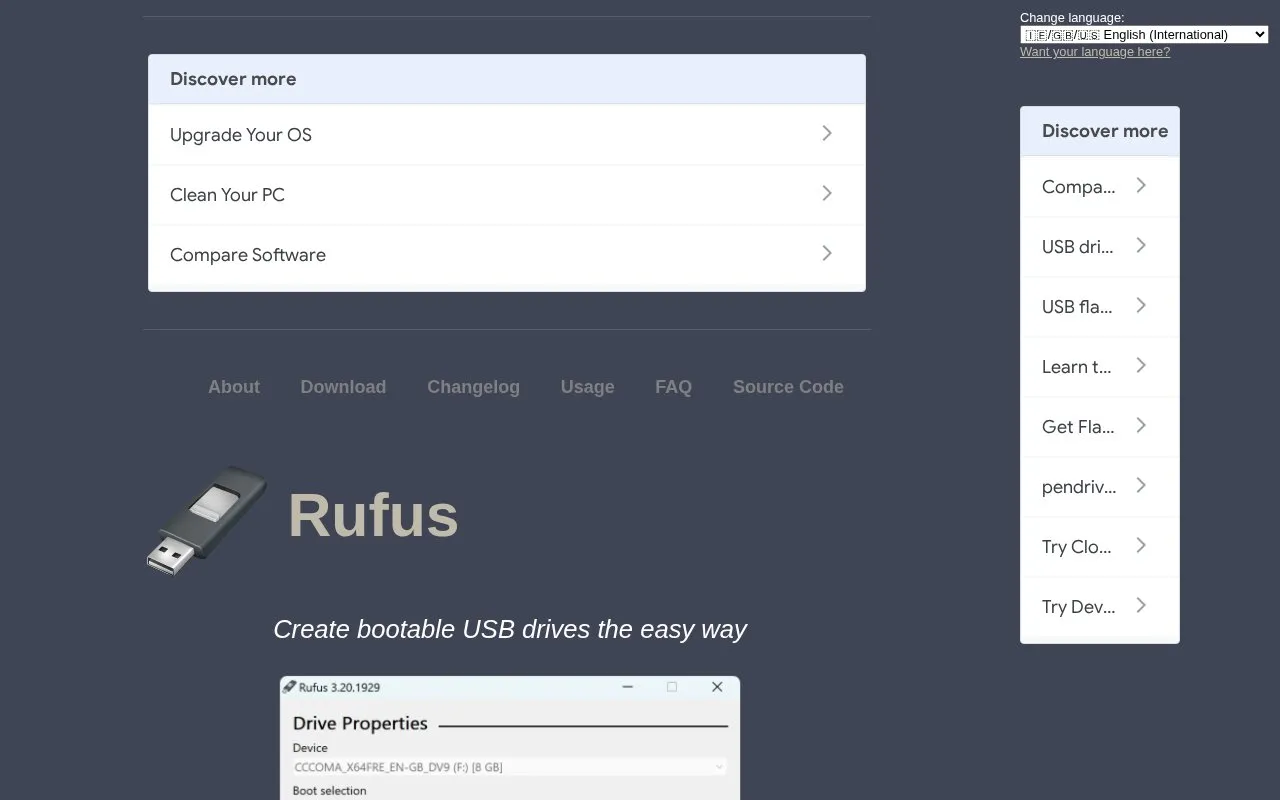The width and height of the screenshot is (1280, 800).
Task: Click the chevron next to 'Try Clo...'
Action: tap(1141, 545)
